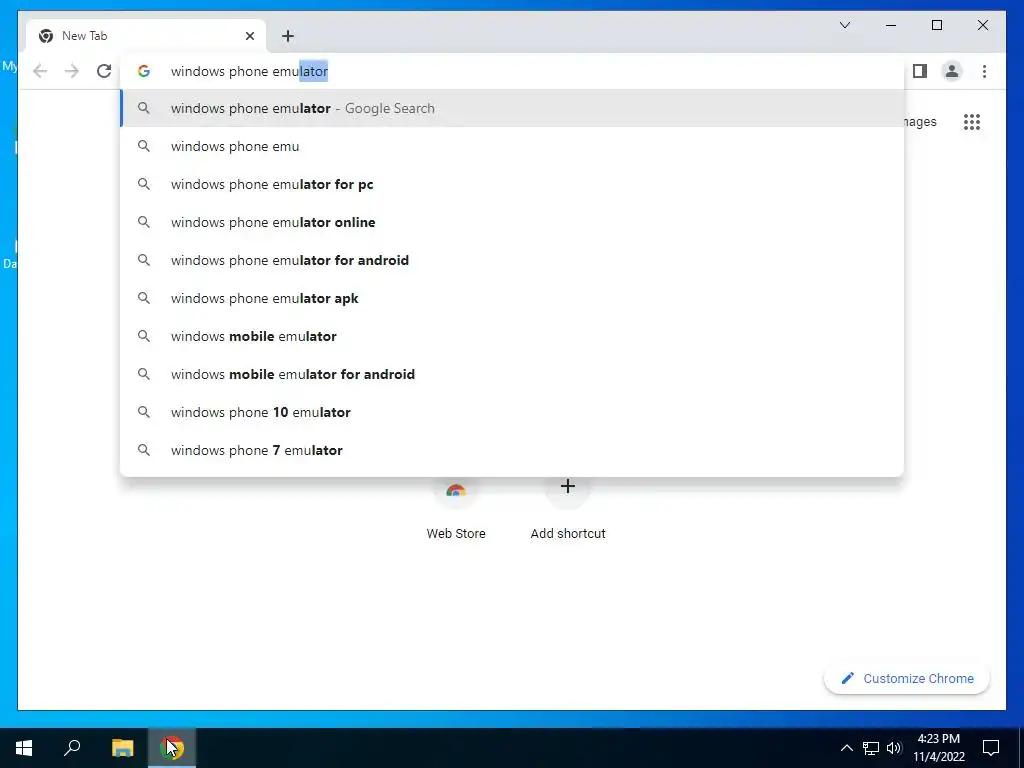
Task: Choose 'windows phone emulator - Google Search' suggestion
Action: (x=513, y=108)
